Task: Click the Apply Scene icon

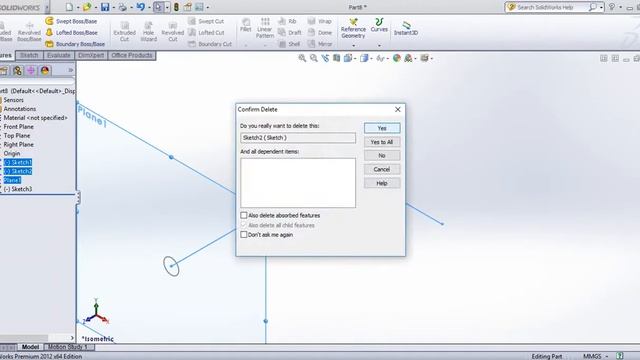Action: click(x=408, y=58)
